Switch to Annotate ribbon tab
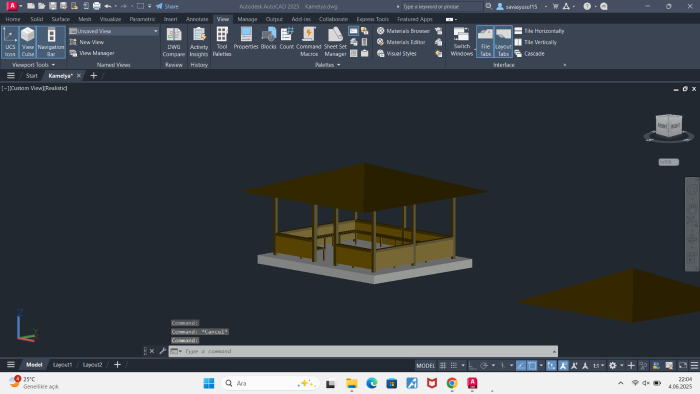 [x=197, y=19]
